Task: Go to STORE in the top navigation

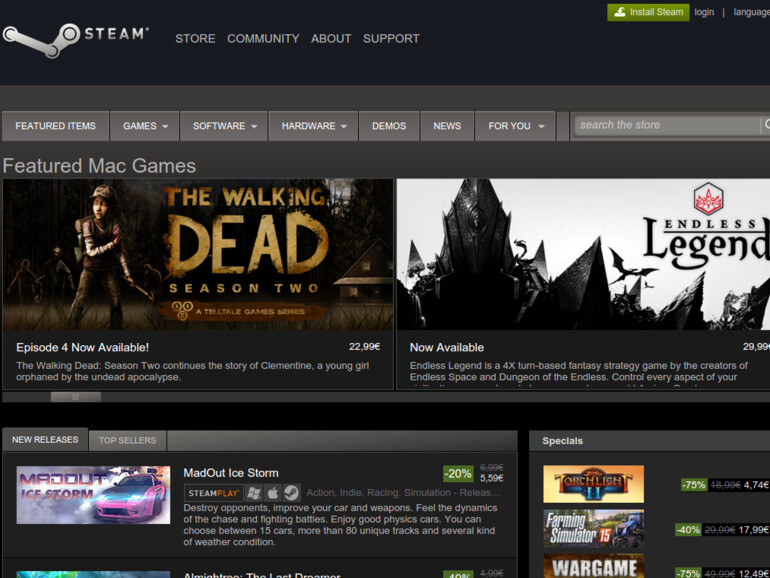Action: tap(195, 39)
